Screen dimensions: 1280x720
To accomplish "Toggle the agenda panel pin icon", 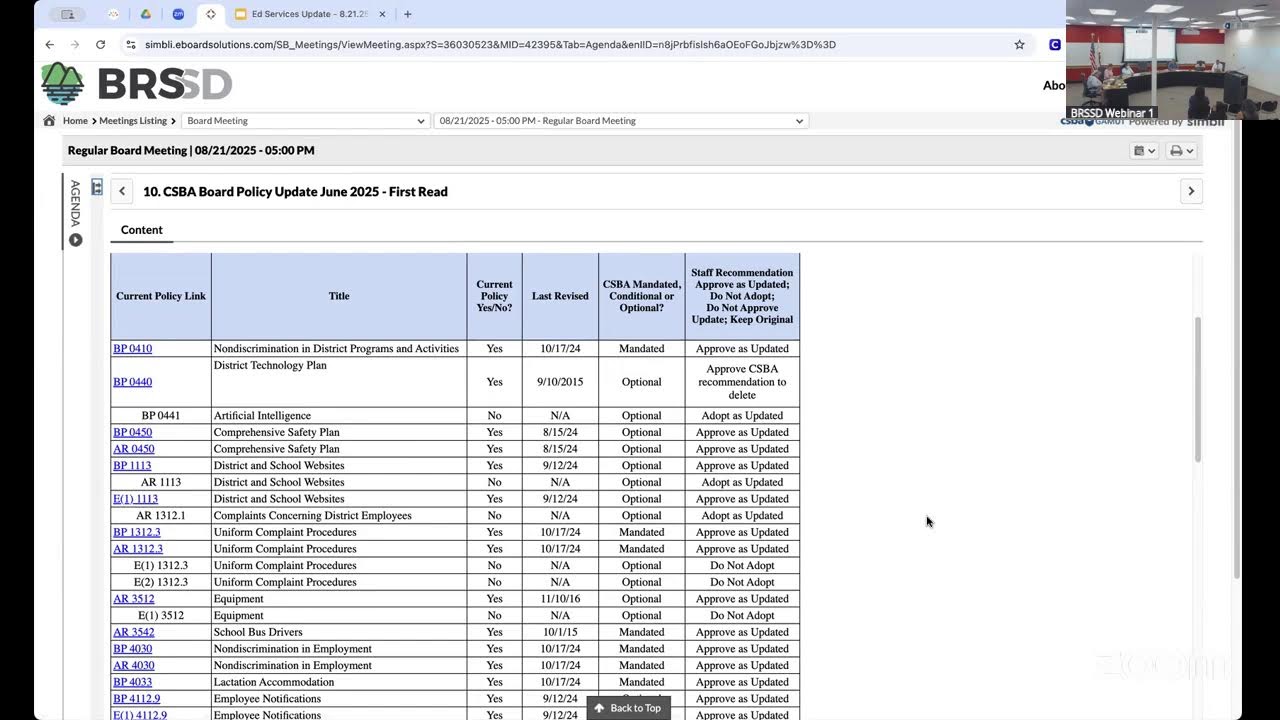I will pos(97,187).
